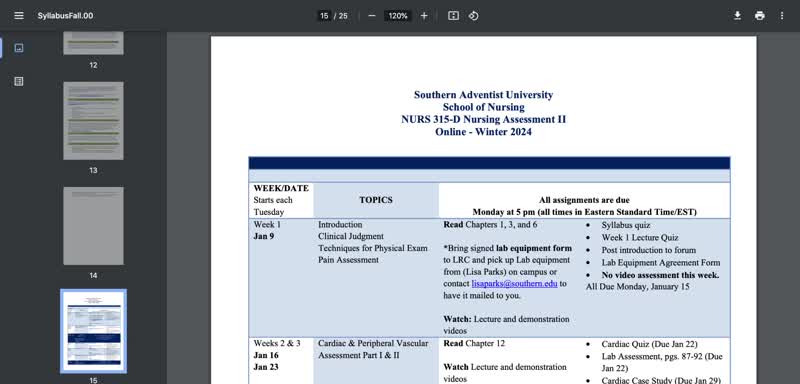The image size is (800, 384).
Task: Click 'Lab Assessment, pgs. 87-92' bullet
Action: tap(653, 356)
